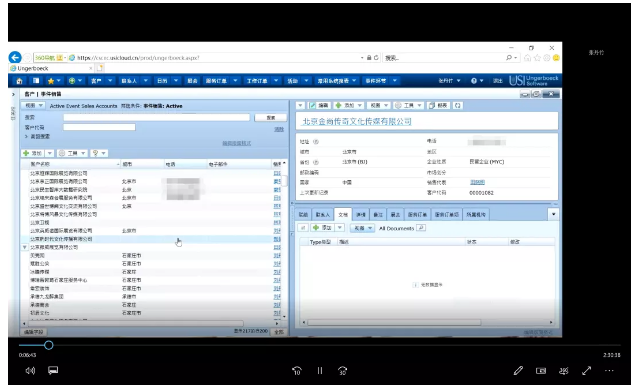Click the browser home outline icon
Screen dimensions: 636x388
[x=528, y=58]
